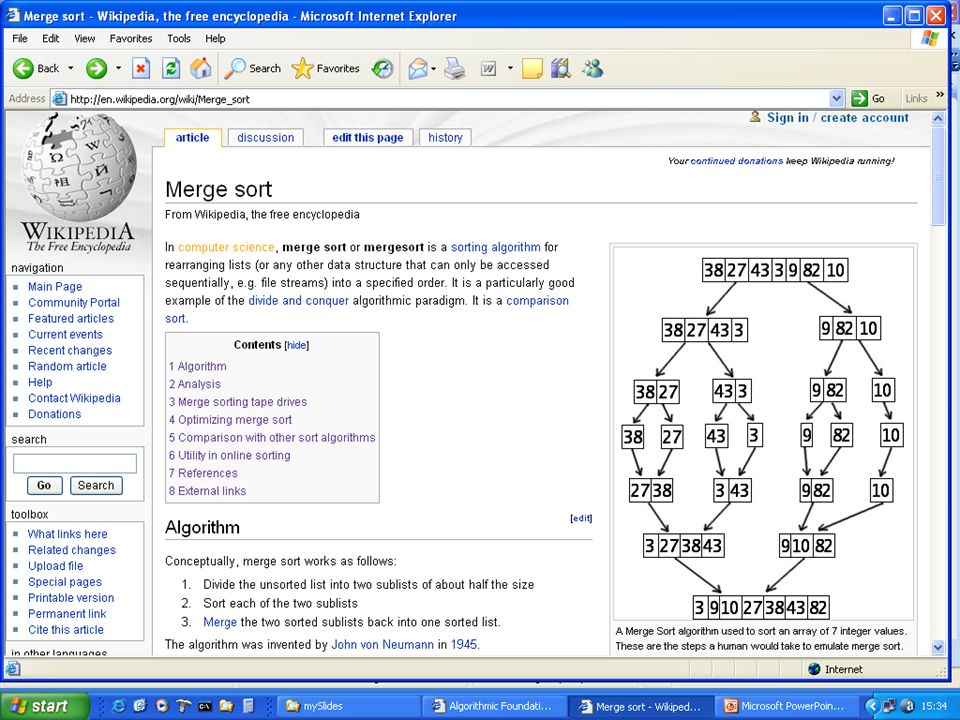
Task: Open the File menu
Action: click(x=20, y=39)
